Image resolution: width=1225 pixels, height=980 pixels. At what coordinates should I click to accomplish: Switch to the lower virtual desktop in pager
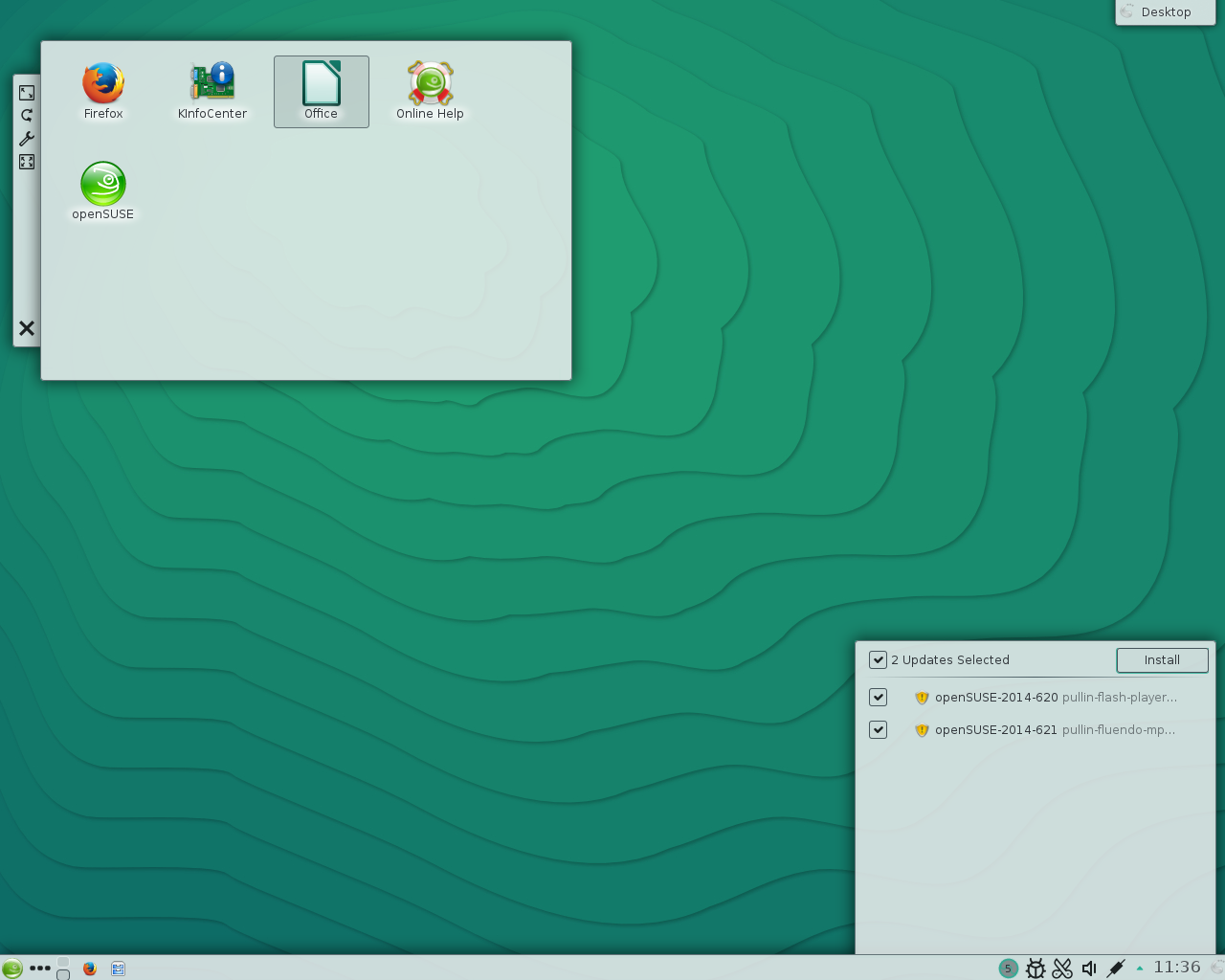pyautogui.click(x=63, y=974)
